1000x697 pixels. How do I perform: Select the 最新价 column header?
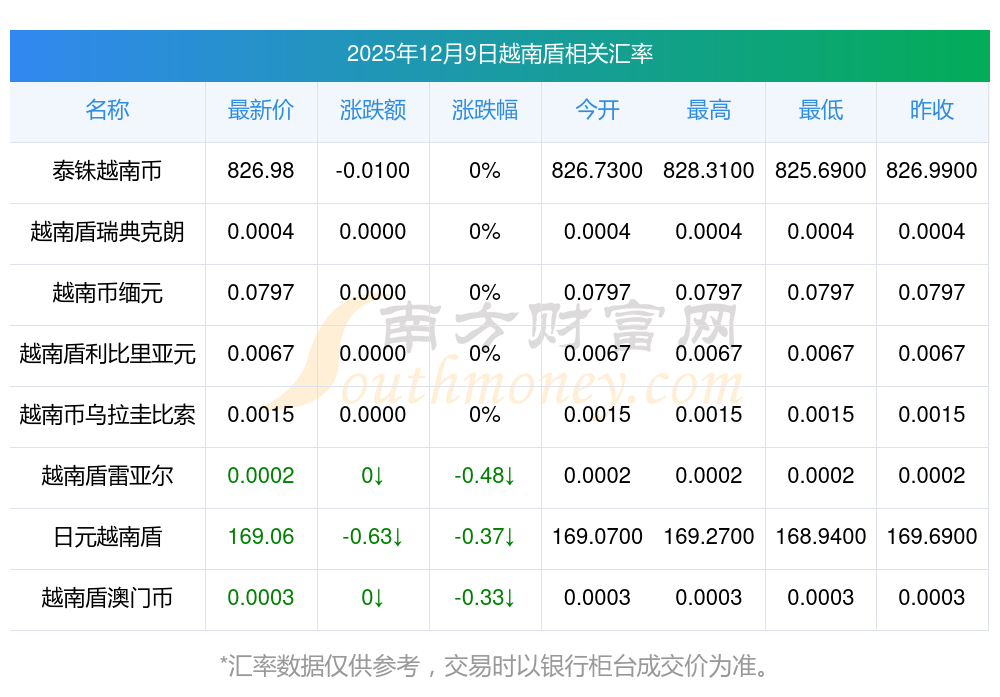coord(260,111)
